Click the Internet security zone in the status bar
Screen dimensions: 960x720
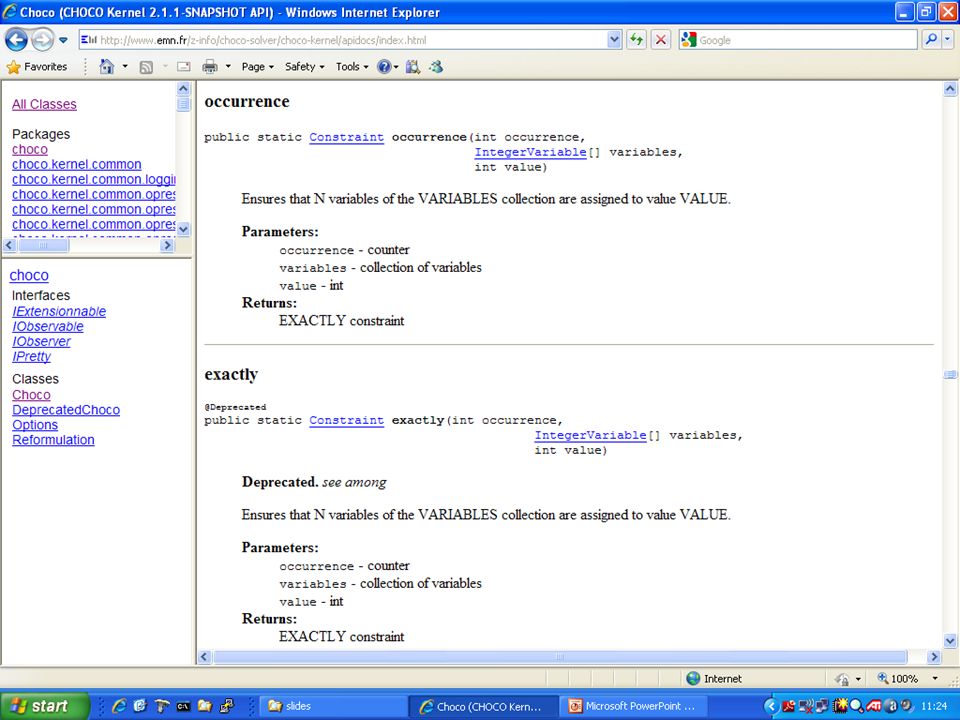(x=714, y=678)
